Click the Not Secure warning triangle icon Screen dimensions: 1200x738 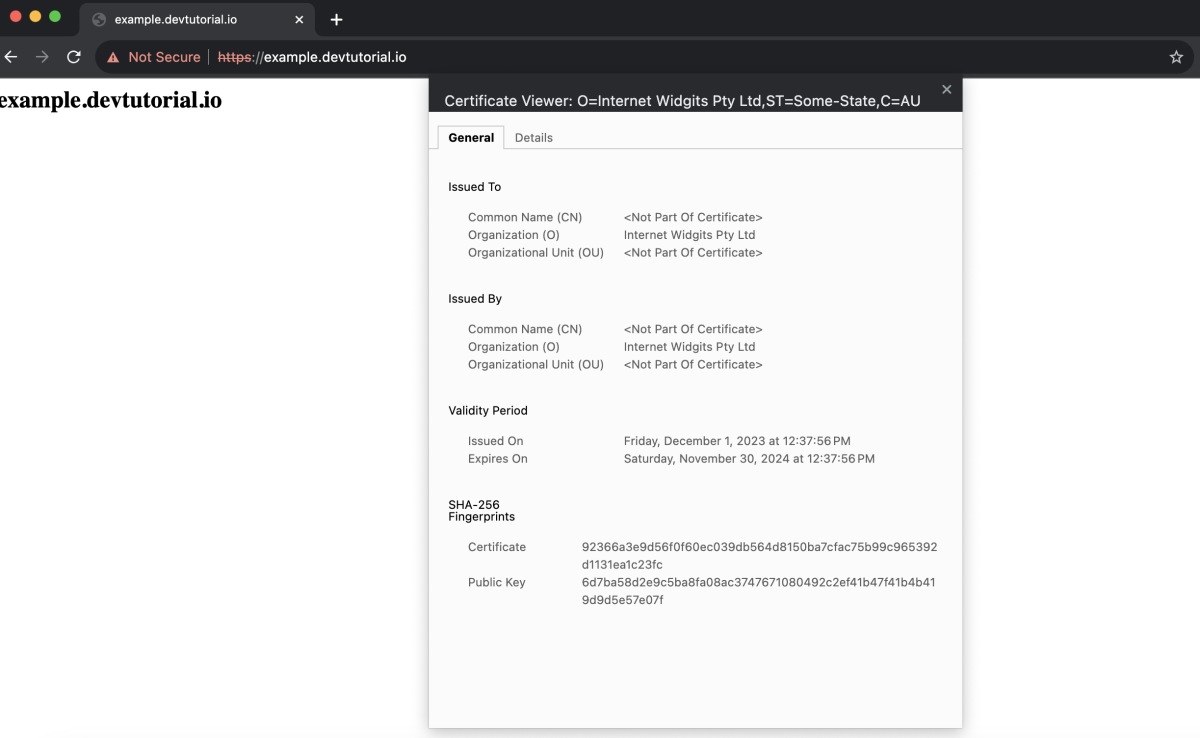(x=113, y=57)
